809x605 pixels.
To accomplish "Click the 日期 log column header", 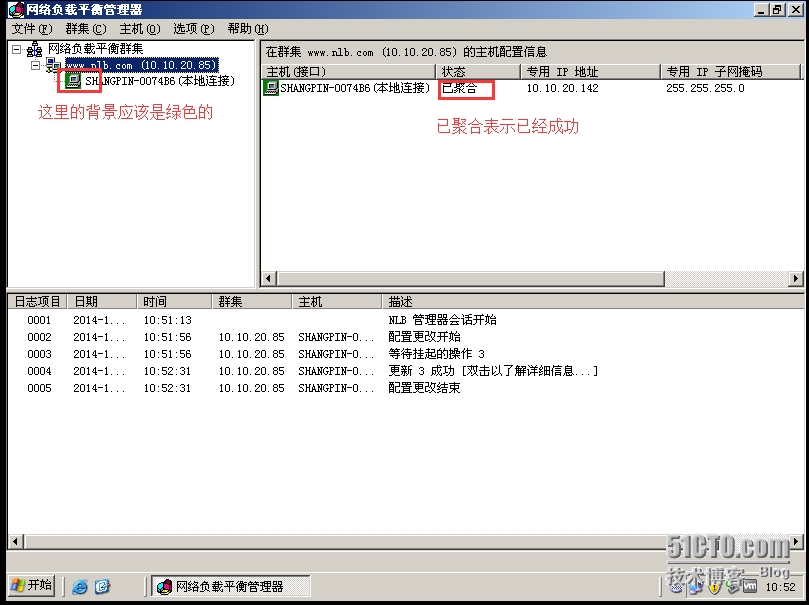I will pos(102,302).
